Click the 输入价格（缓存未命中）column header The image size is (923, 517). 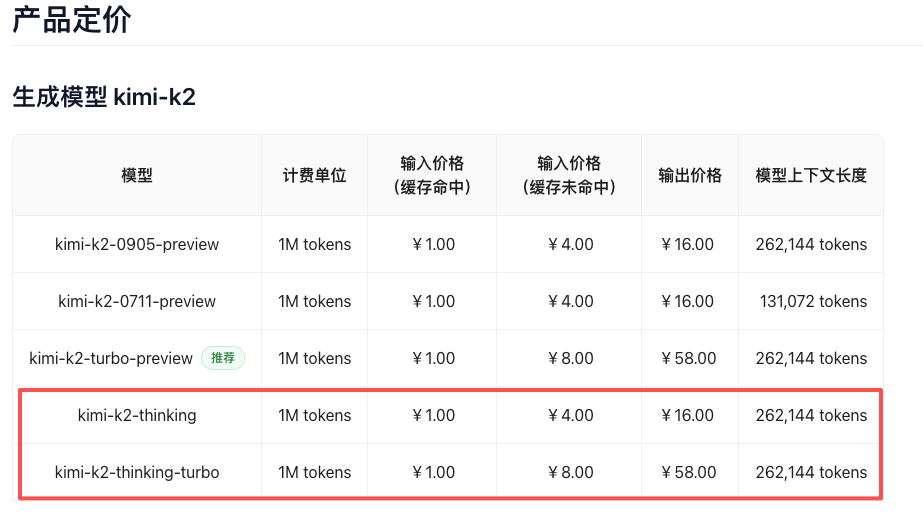pyautogui.click(x=569, y=175)
